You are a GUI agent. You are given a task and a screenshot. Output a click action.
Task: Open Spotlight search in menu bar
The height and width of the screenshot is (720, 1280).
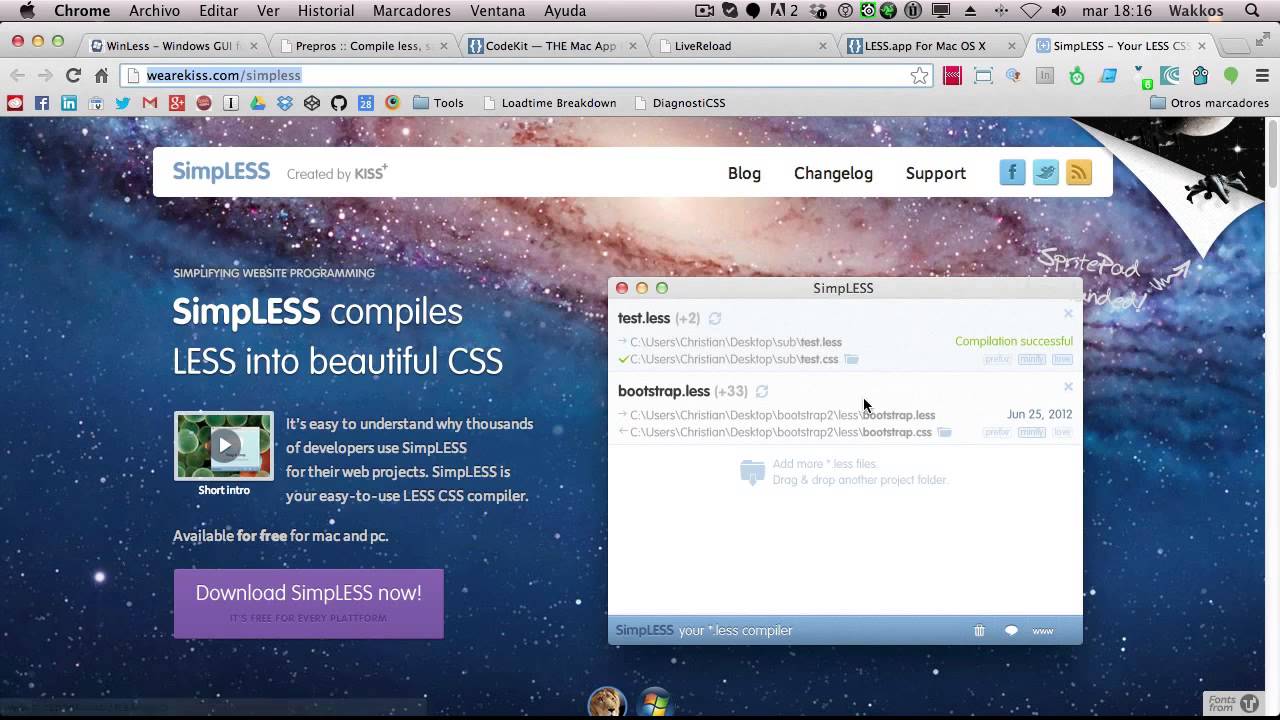click(x=1253, y=11)
